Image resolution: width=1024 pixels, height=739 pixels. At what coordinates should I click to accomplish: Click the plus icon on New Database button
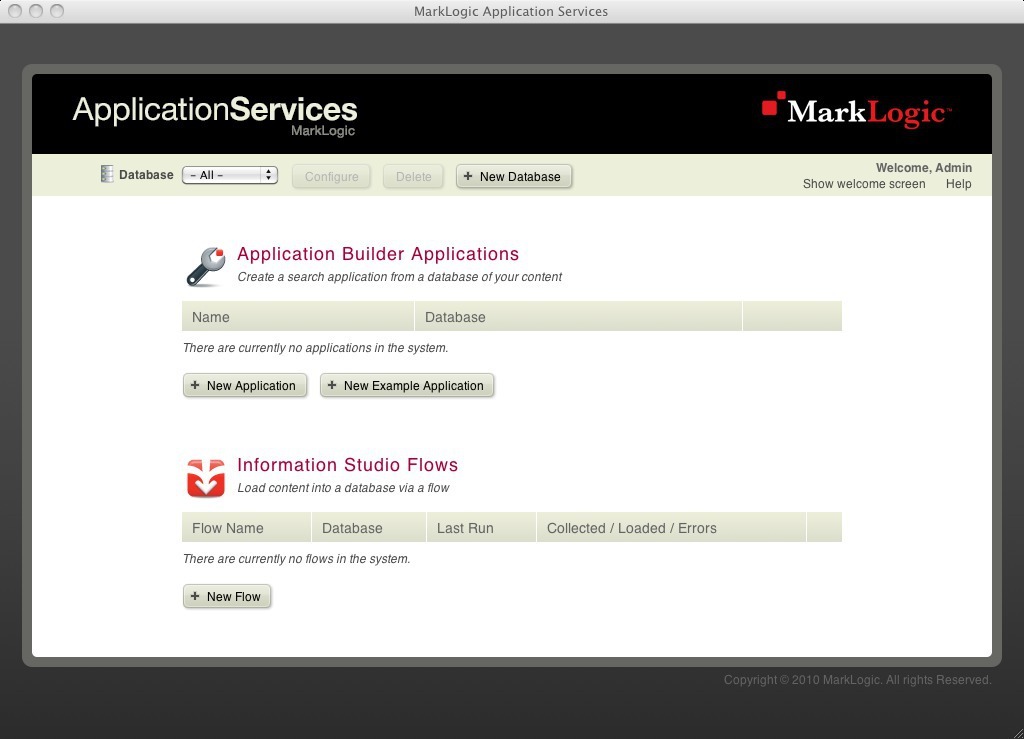(x=468, y=176)
